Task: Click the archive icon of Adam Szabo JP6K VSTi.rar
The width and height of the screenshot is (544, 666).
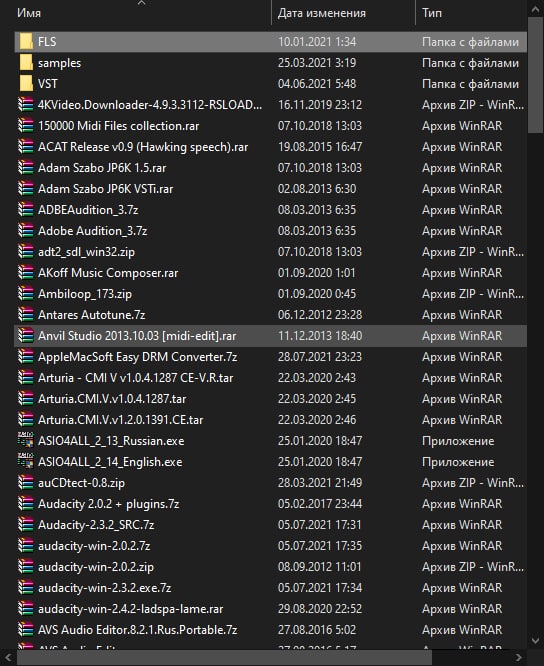Action: pyautogui.click(x=25, y=189)
